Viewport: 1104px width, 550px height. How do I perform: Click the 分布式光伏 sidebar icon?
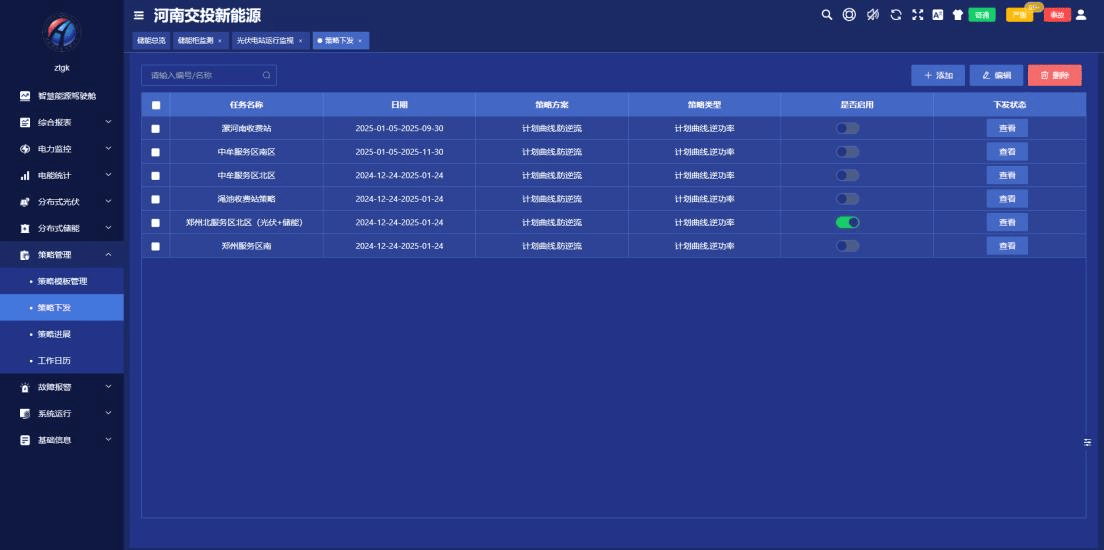pos(25,202)
